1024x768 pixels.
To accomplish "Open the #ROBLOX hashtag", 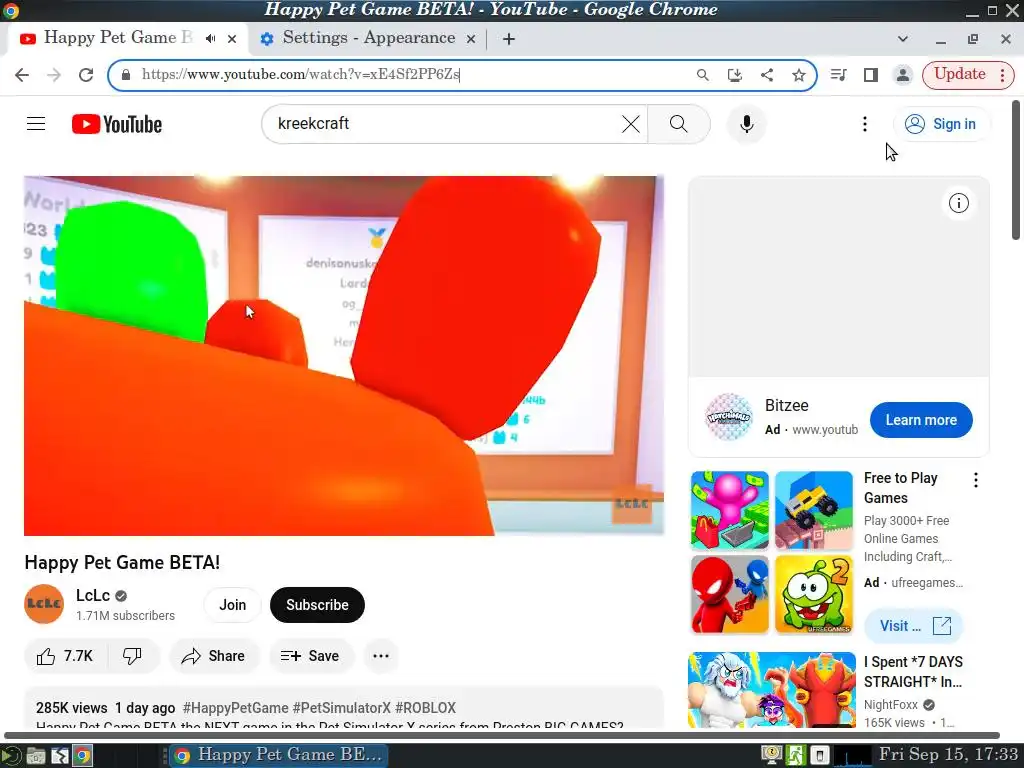I will coord(425,708).
